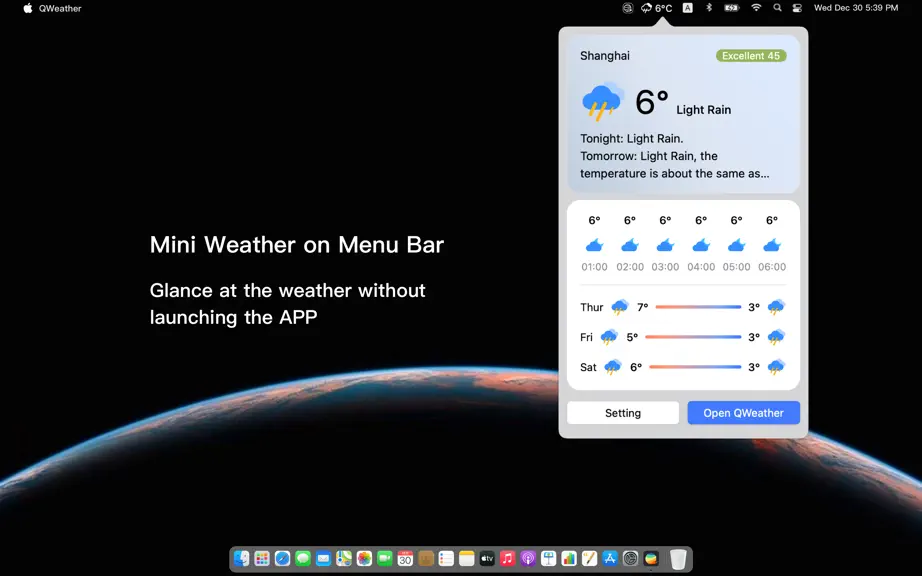The height and width of the screenshot is (576, 922).
Task: Click the 'Tonight: Light Rain.' forecast text
Action: (632, 139)
